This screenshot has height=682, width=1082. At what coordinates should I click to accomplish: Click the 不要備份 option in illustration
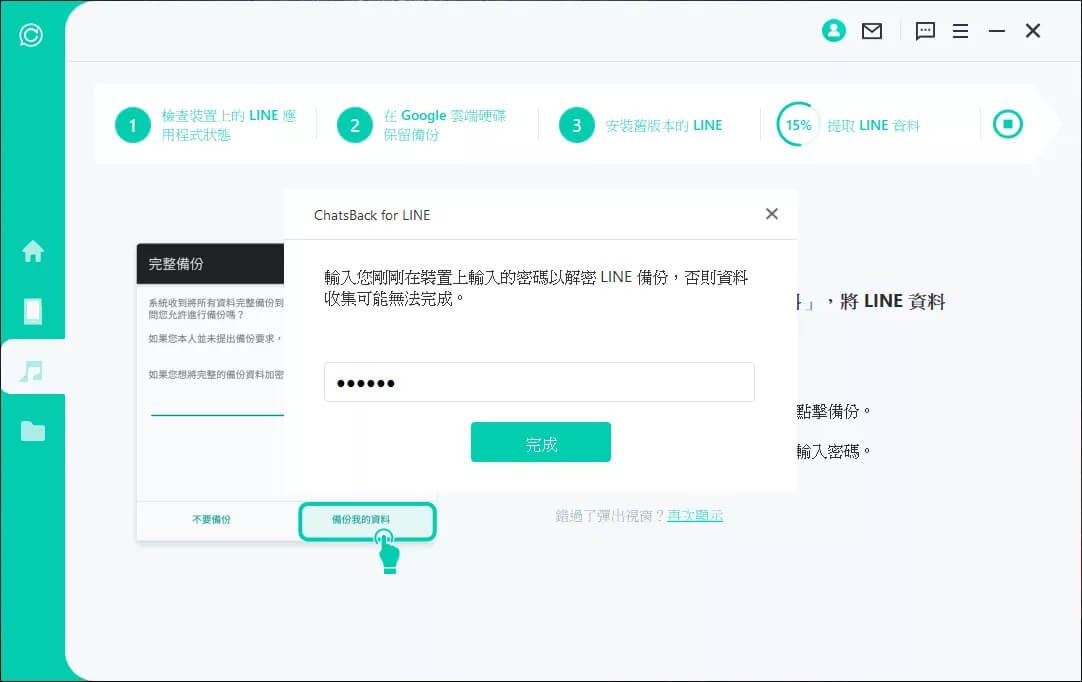(211, 519)
